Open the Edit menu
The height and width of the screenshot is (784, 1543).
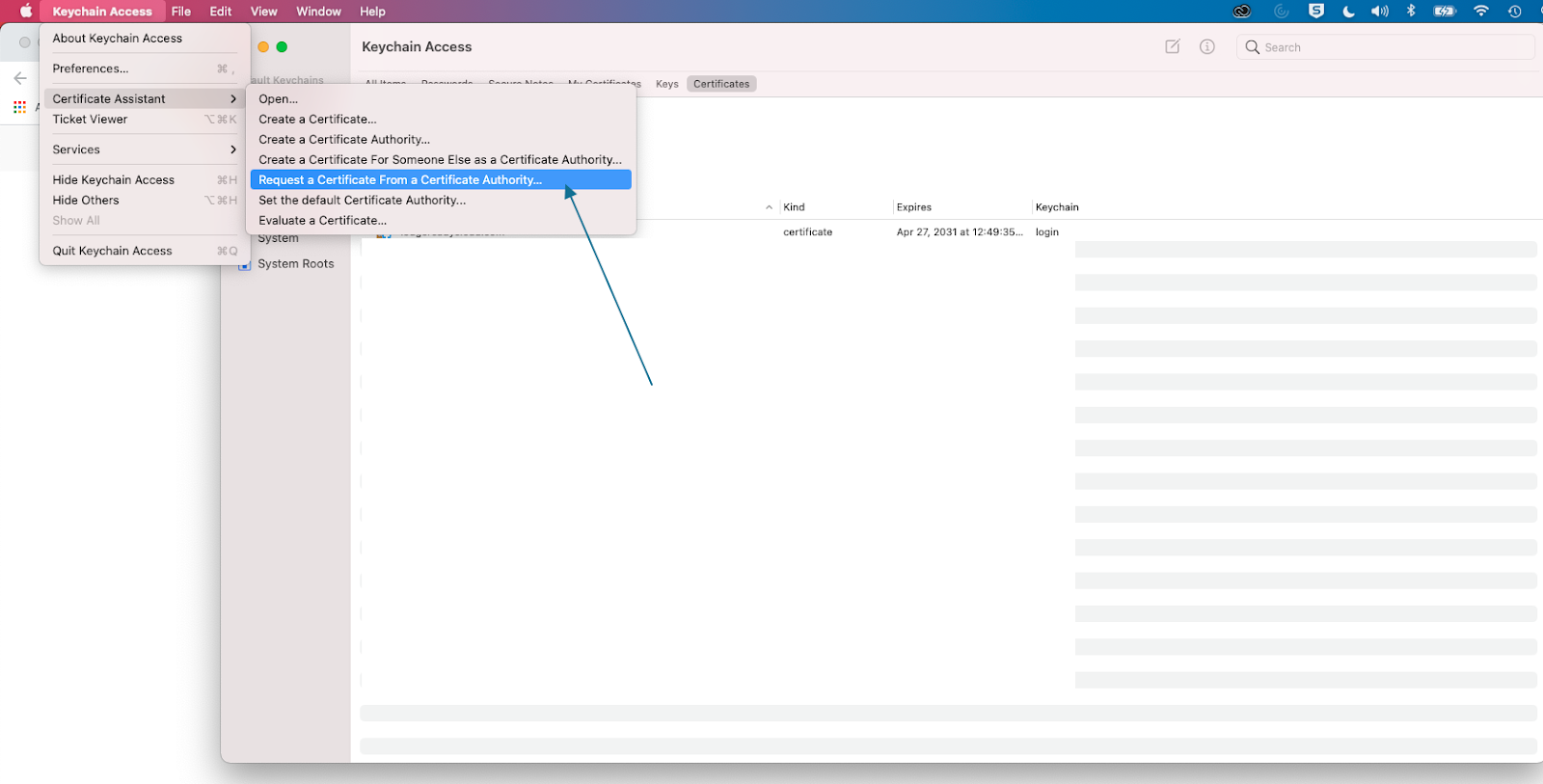221,12
